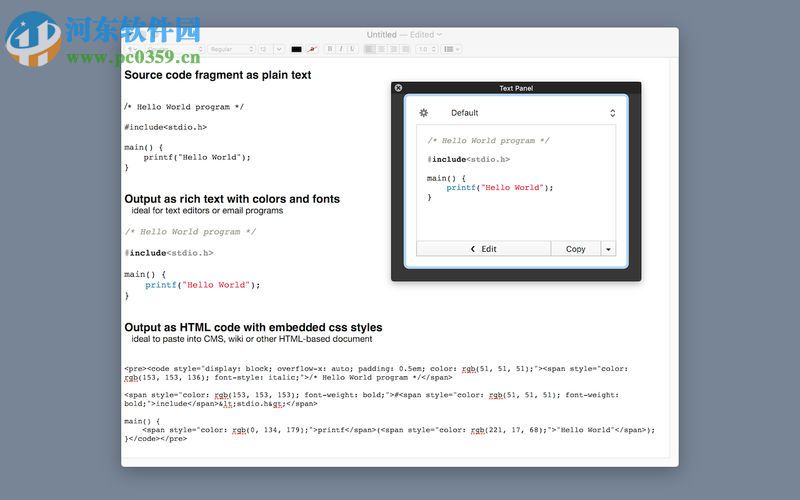Justify text in toolbar
Image resolution: width=800 pixels, height=500 pixels.
[405, 49]
